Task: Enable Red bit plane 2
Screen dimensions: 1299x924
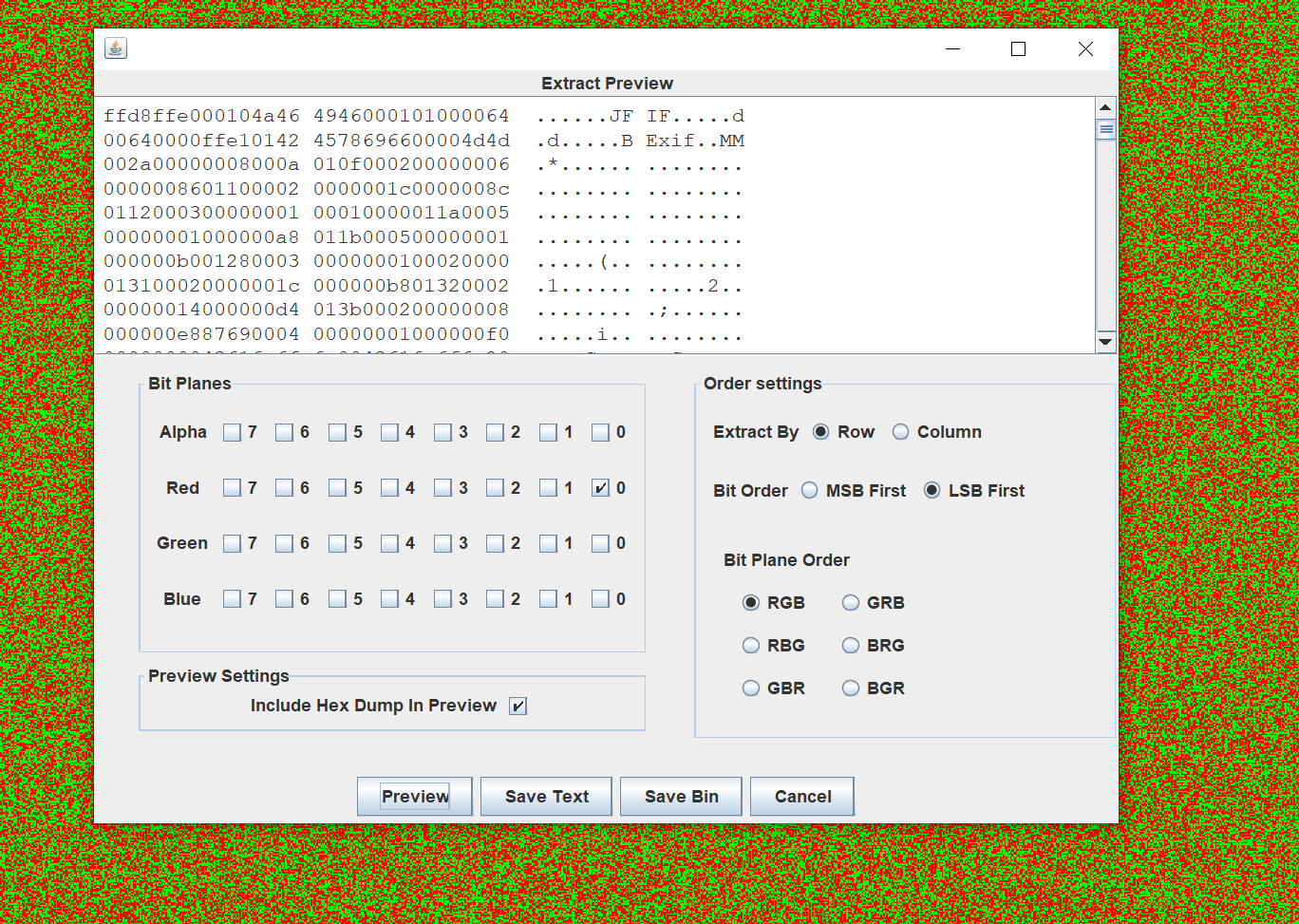Action: (495, 488)
